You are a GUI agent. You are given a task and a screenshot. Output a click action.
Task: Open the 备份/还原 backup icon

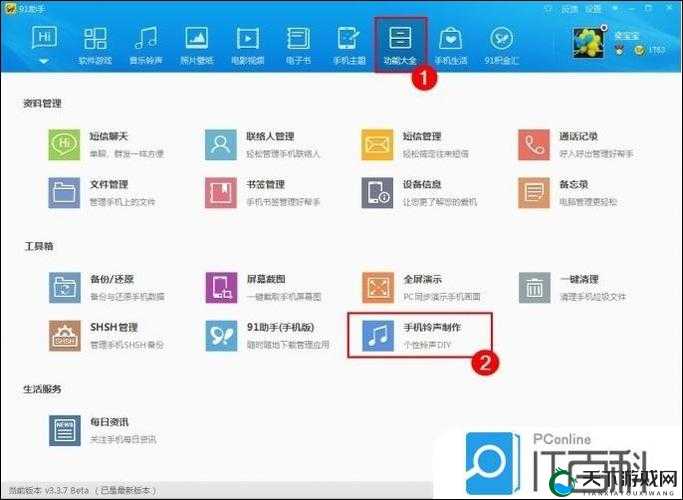64,287
